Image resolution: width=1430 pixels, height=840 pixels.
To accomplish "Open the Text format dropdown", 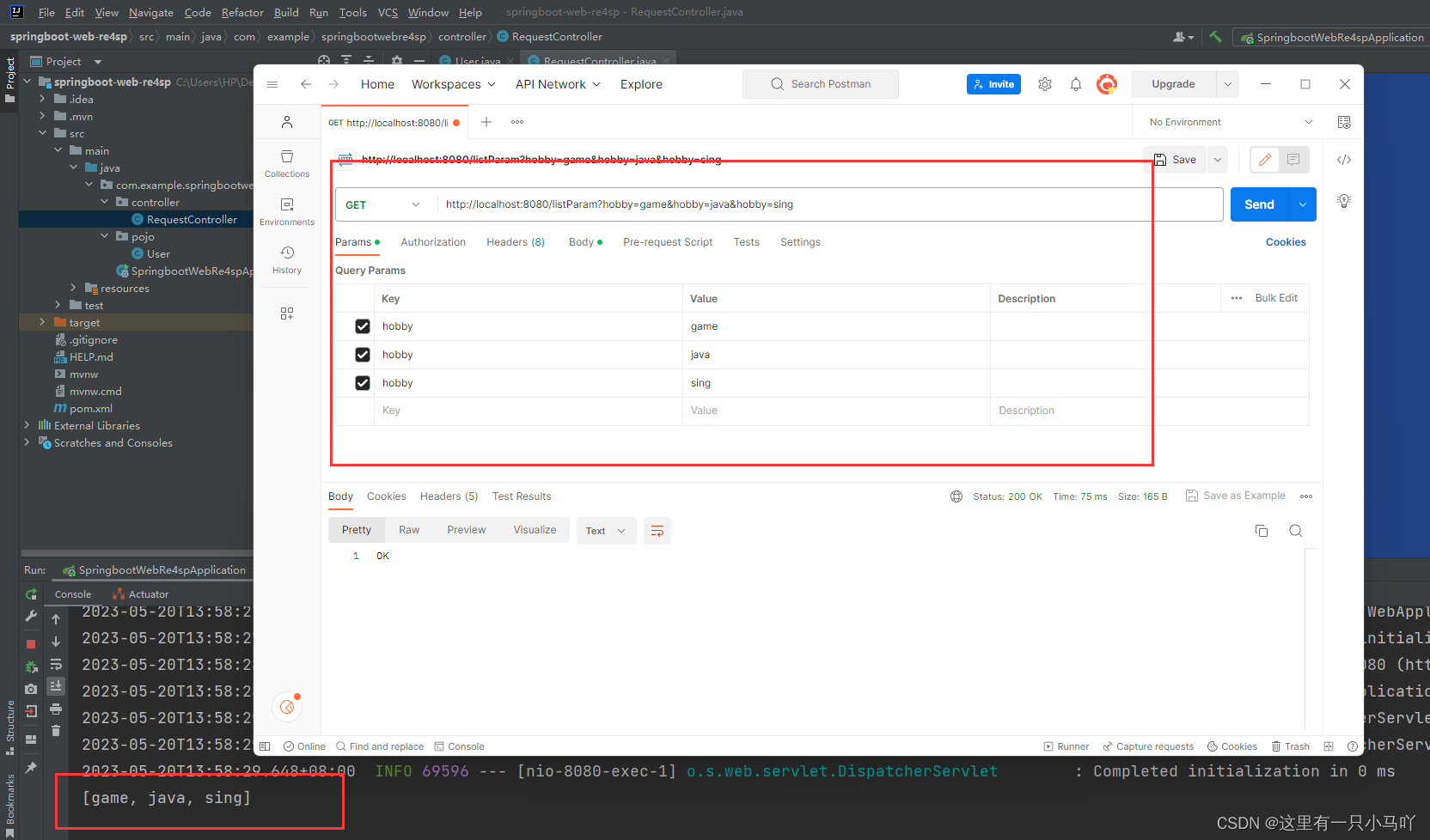I will 606,531.
